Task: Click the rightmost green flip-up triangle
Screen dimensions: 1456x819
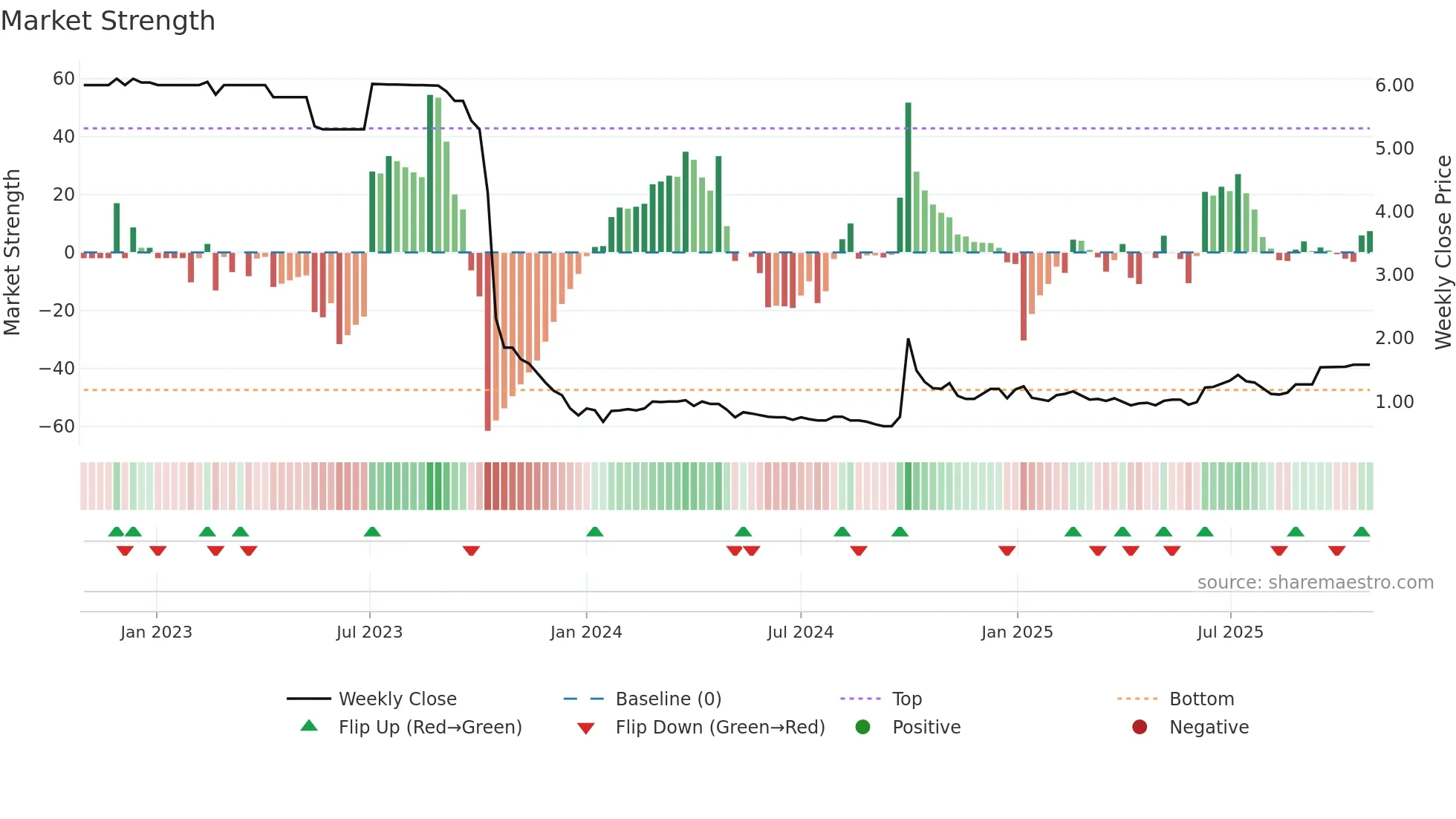Action: tap(1361, 531)
